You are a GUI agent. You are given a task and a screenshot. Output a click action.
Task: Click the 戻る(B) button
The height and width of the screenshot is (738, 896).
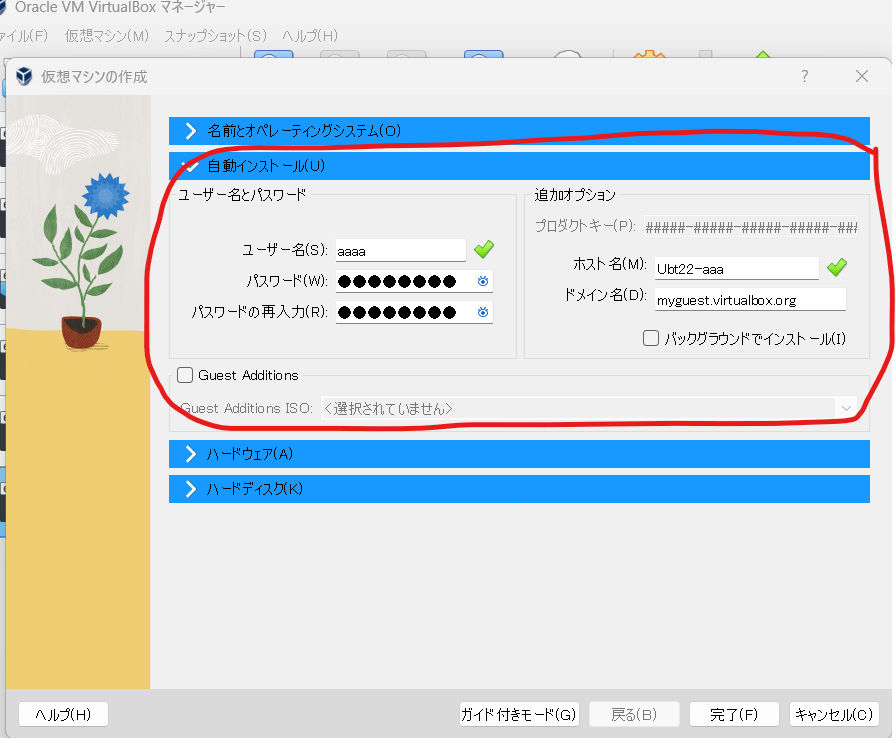coord(634,715)
